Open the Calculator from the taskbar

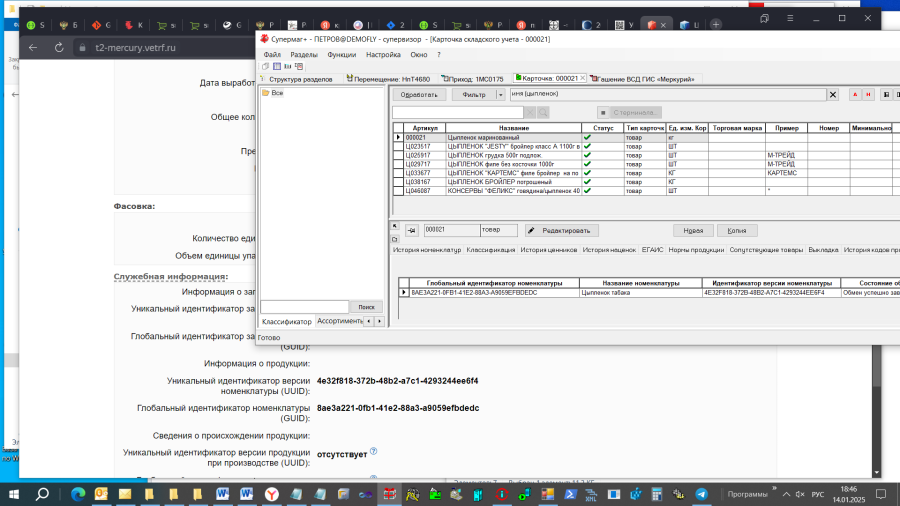click(657, 494)
